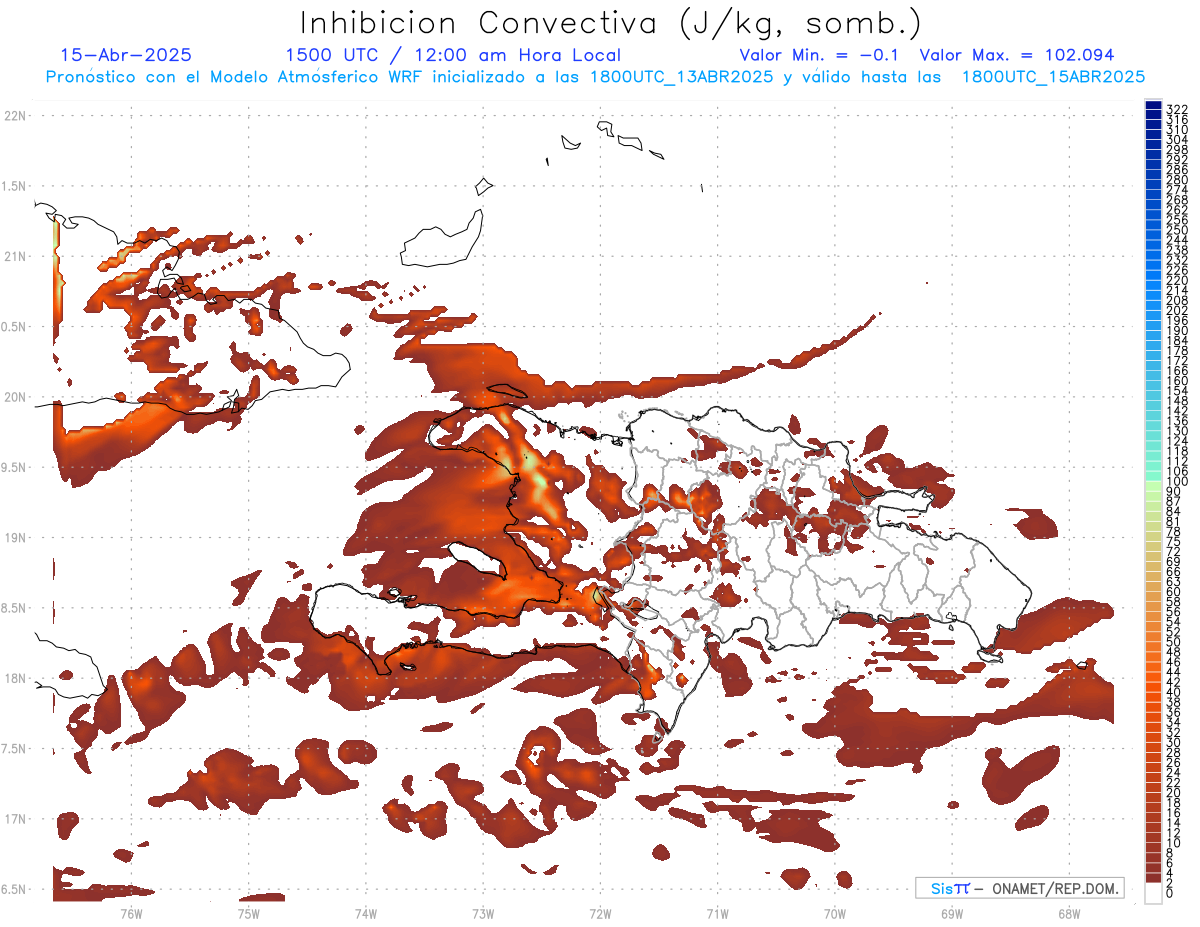
Task: Click the '68W' longitude label
Action: [1069, 912]
